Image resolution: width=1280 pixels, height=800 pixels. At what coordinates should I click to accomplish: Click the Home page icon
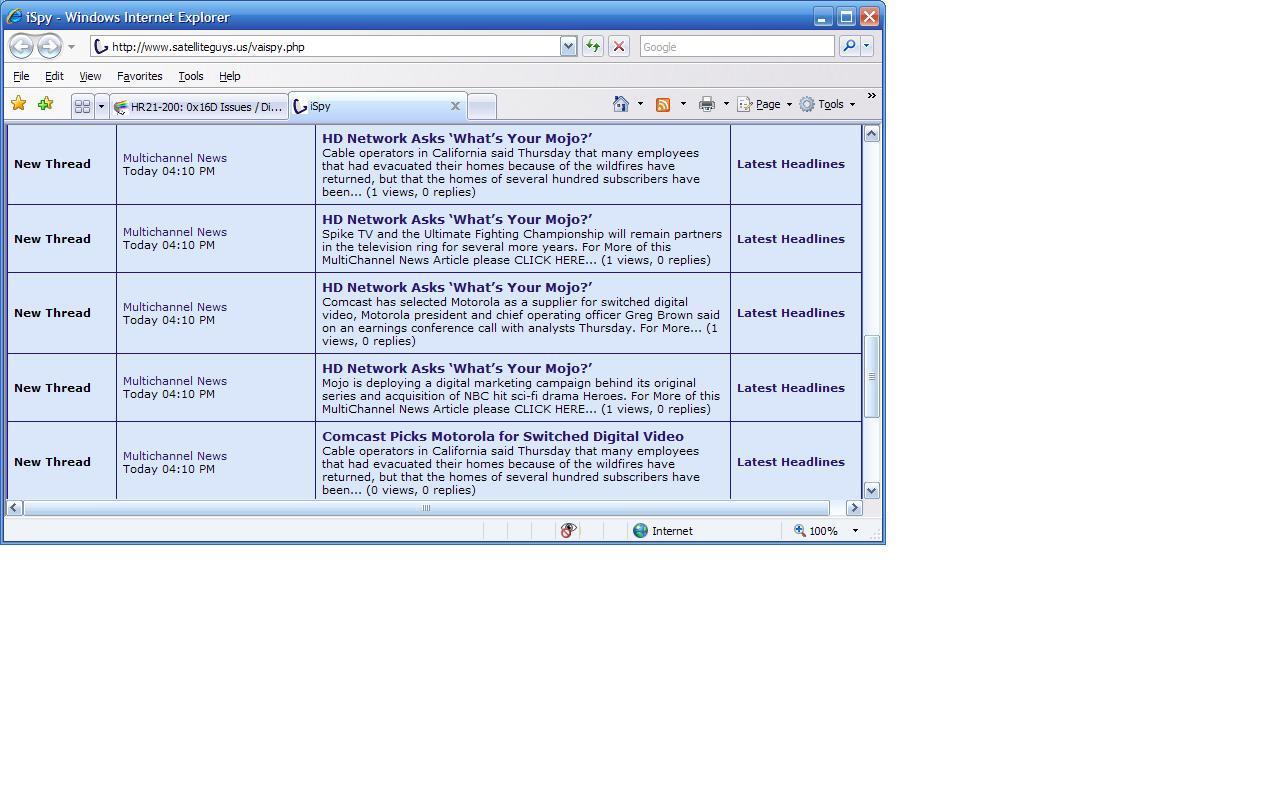621,104
